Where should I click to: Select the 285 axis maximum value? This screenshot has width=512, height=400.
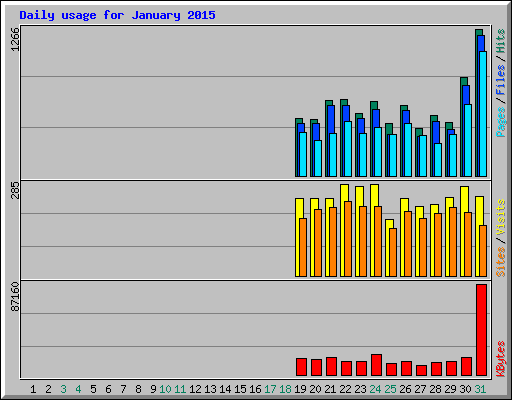[15, 190]
